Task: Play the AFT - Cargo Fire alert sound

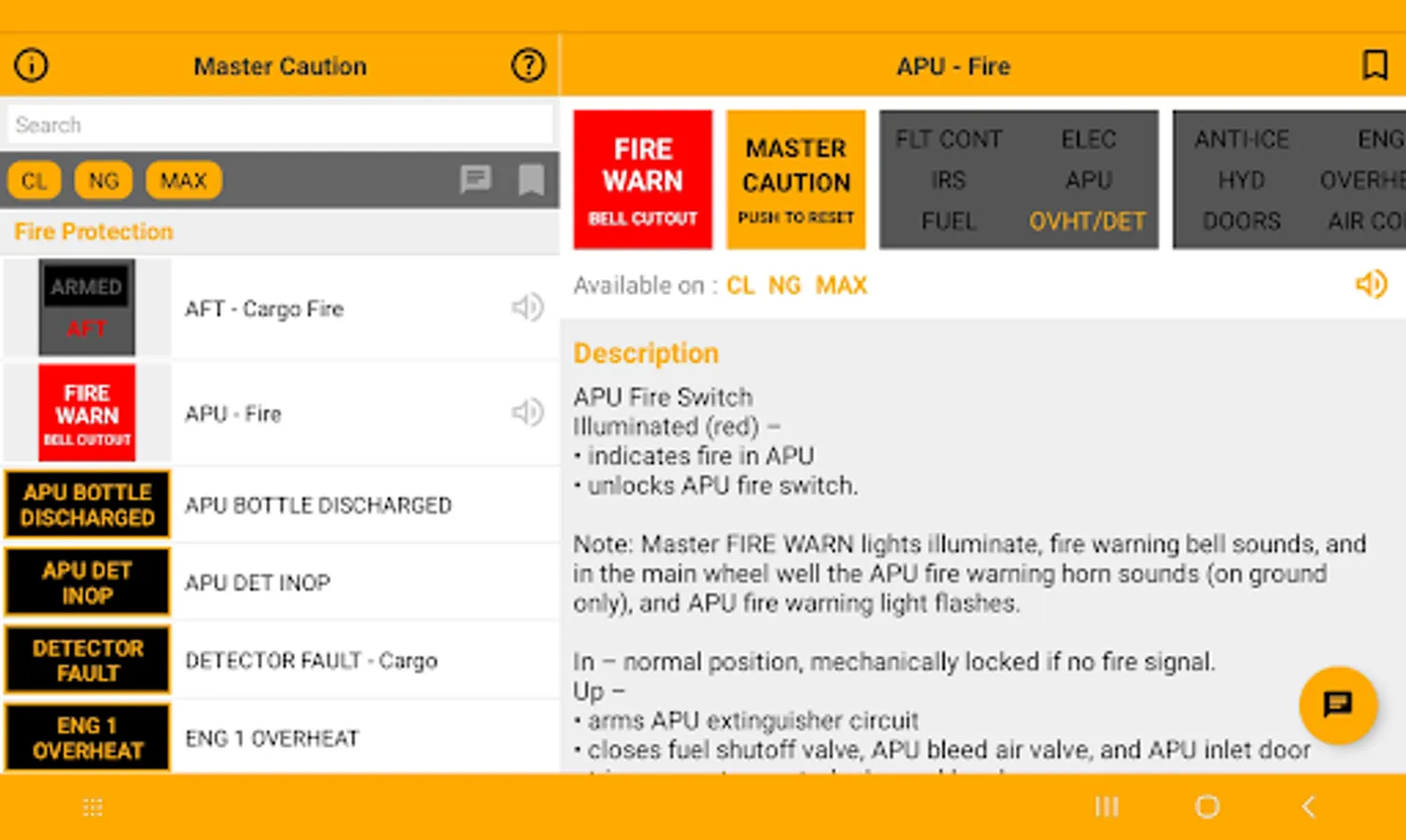Action: click(527, 307)
